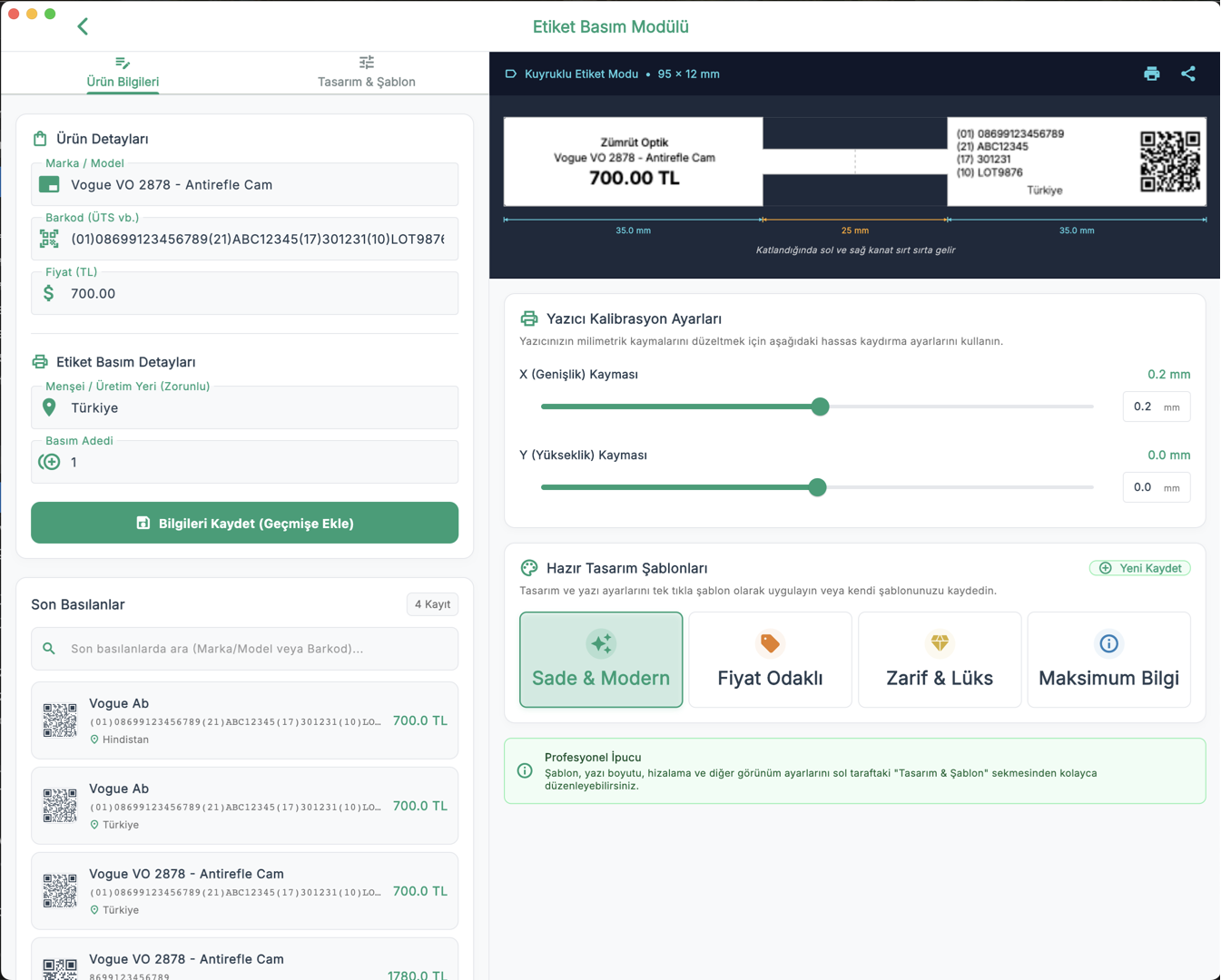The width and height of the screenshot is (1221, 980).
Task: Click the printer icon by Yazıcı Kalibrasyon Ayarları
Action: (529, 318)
